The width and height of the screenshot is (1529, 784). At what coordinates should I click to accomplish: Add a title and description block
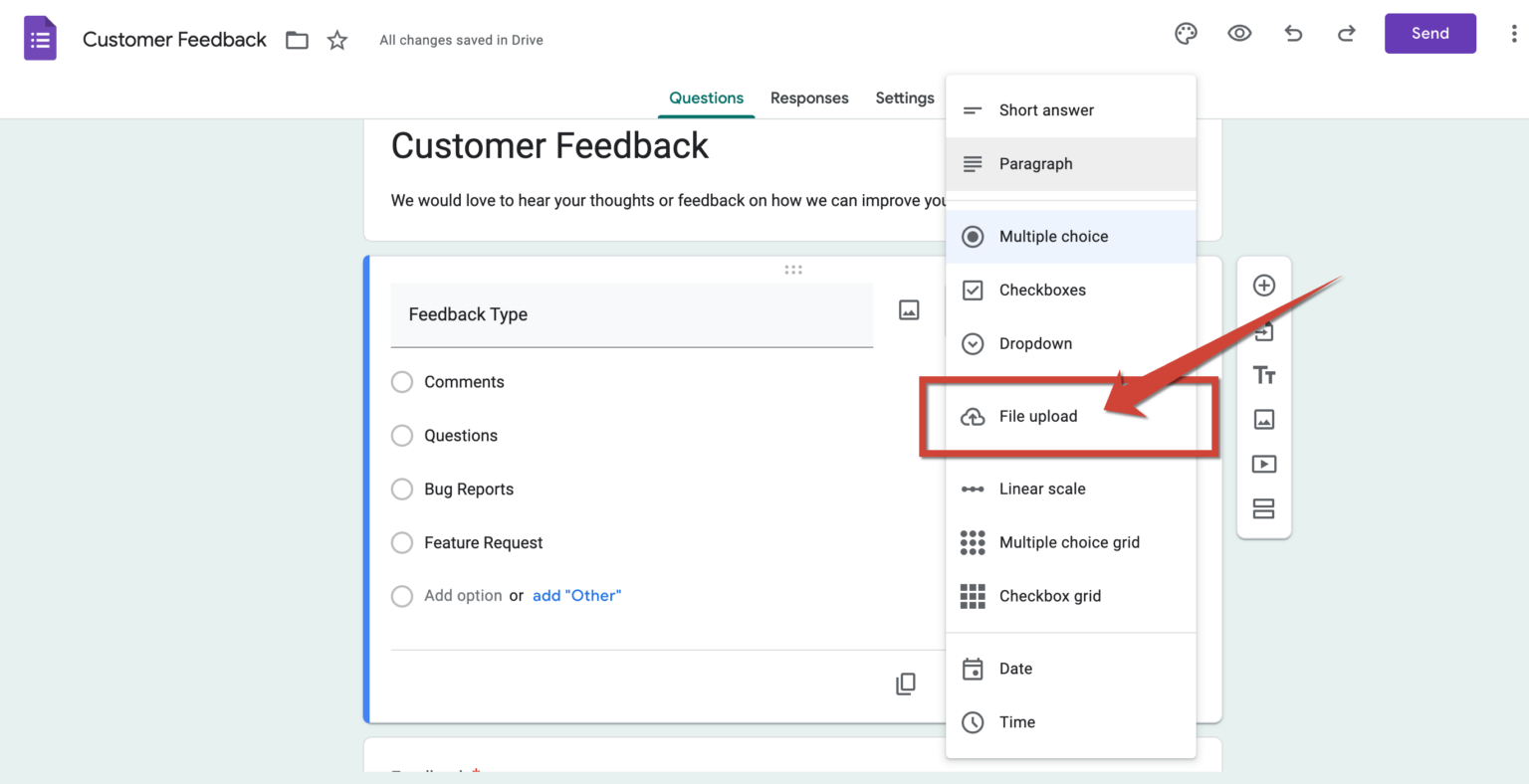coord(1263,375)
